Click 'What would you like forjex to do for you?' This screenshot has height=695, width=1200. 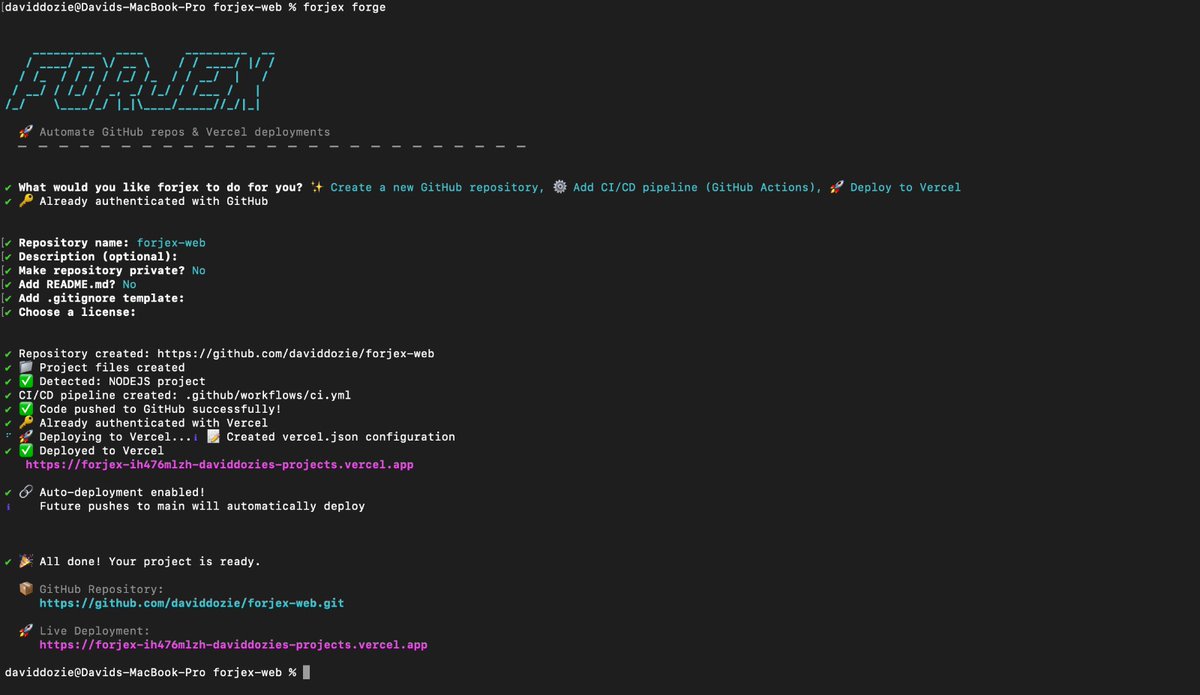click(x=161, y=187)
